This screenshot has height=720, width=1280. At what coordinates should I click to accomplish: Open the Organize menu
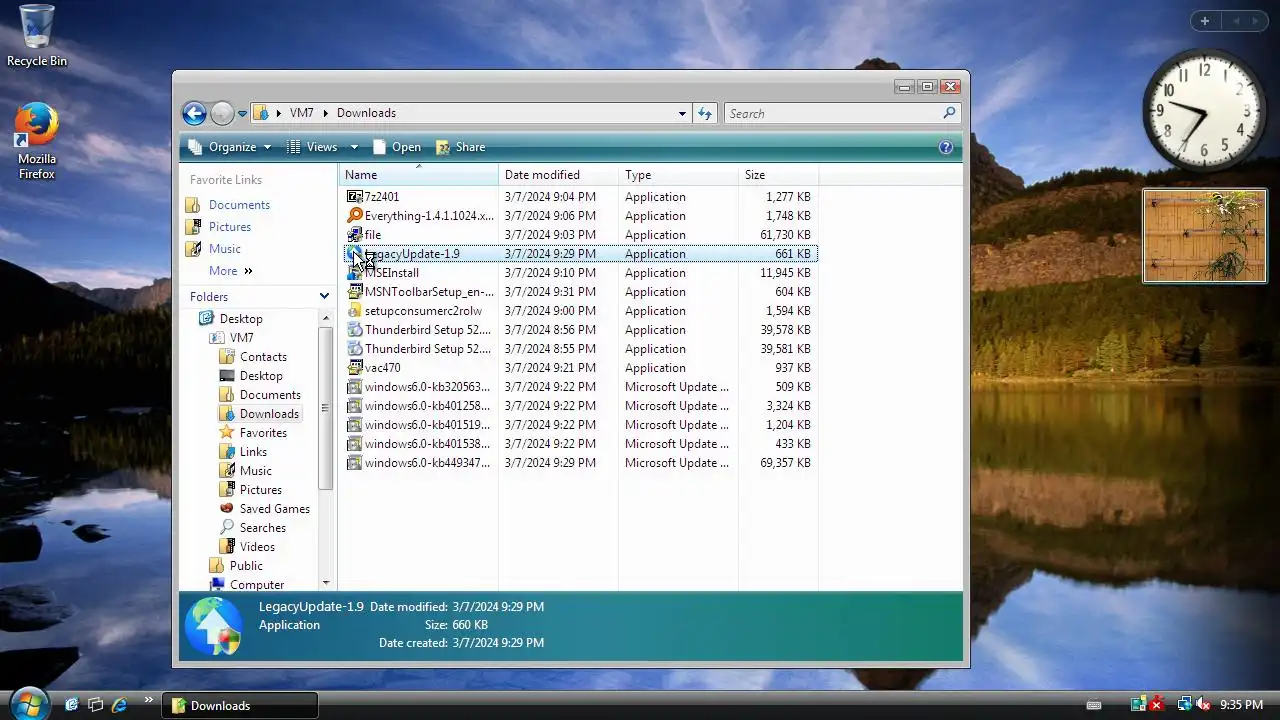pyautogui.click(x=230, y=147)
